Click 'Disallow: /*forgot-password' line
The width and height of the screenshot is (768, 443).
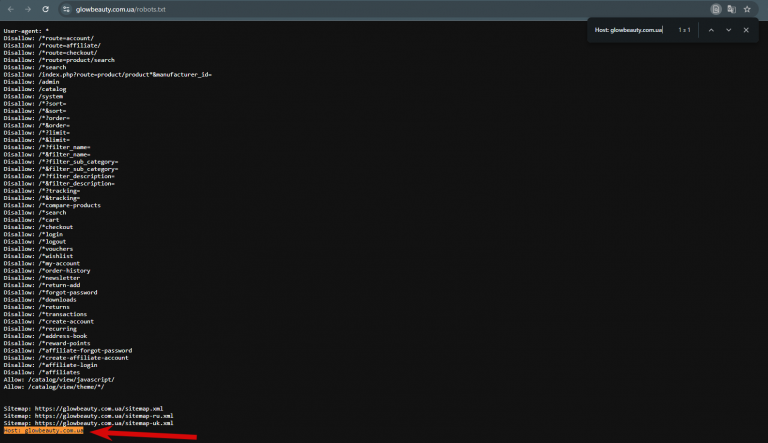coord(50,293)
